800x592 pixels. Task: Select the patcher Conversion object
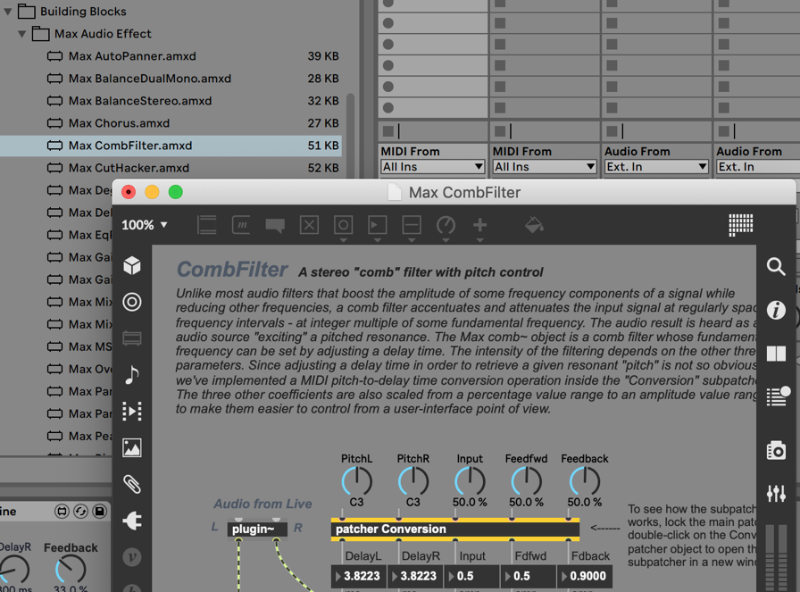click(x=455, y=529)
